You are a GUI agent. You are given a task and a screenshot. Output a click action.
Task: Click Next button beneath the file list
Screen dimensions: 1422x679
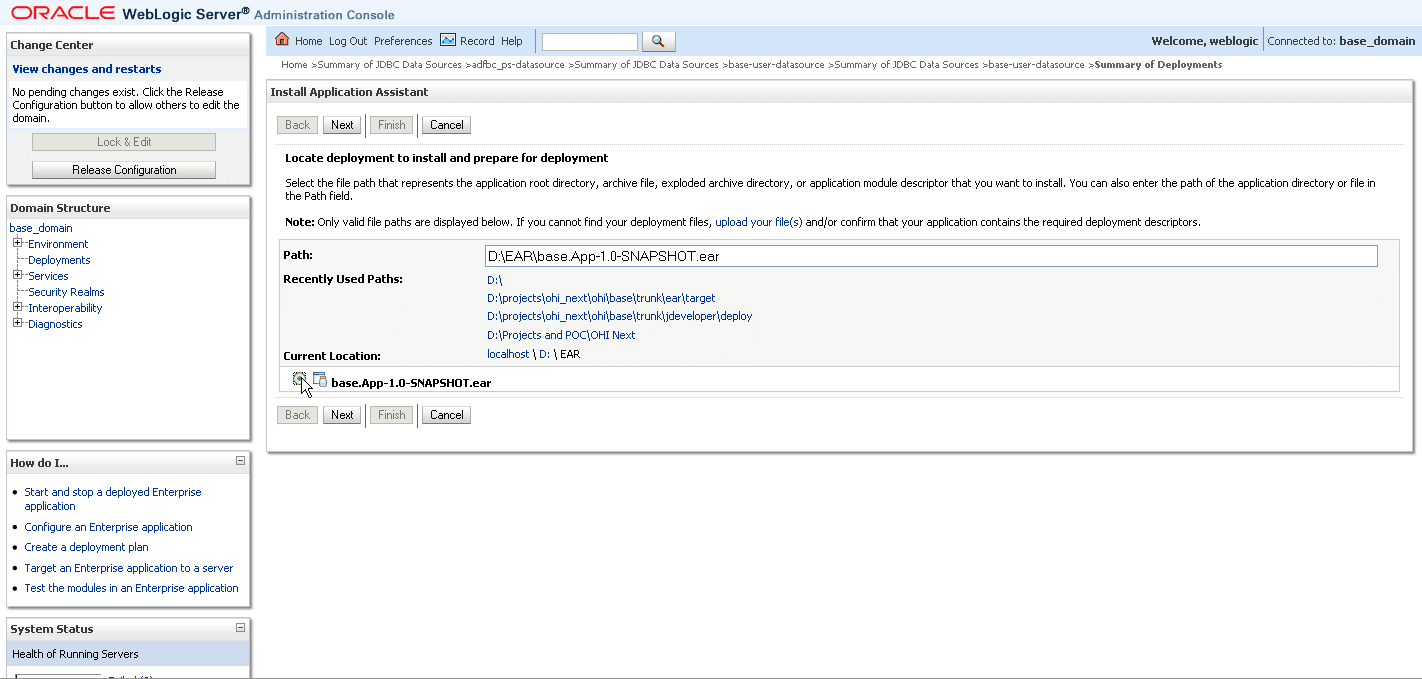click(342, 415)
